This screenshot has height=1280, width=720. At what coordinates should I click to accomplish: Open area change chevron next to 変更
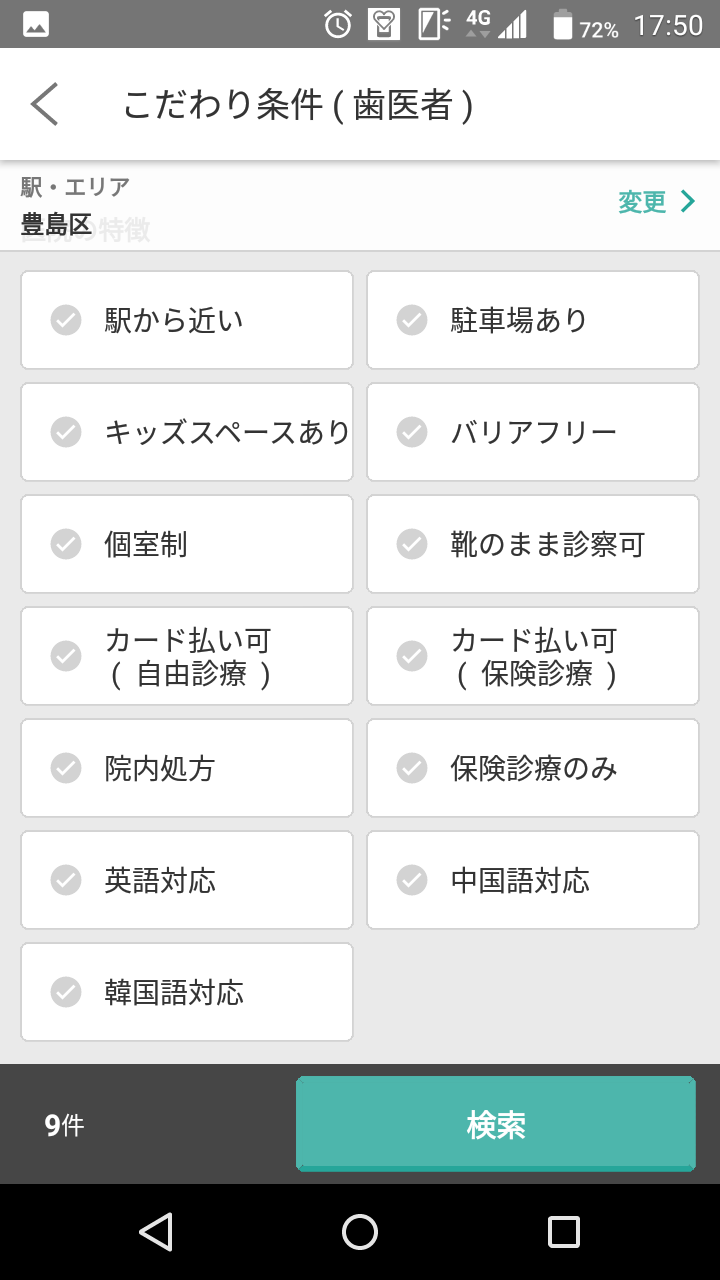688,202
